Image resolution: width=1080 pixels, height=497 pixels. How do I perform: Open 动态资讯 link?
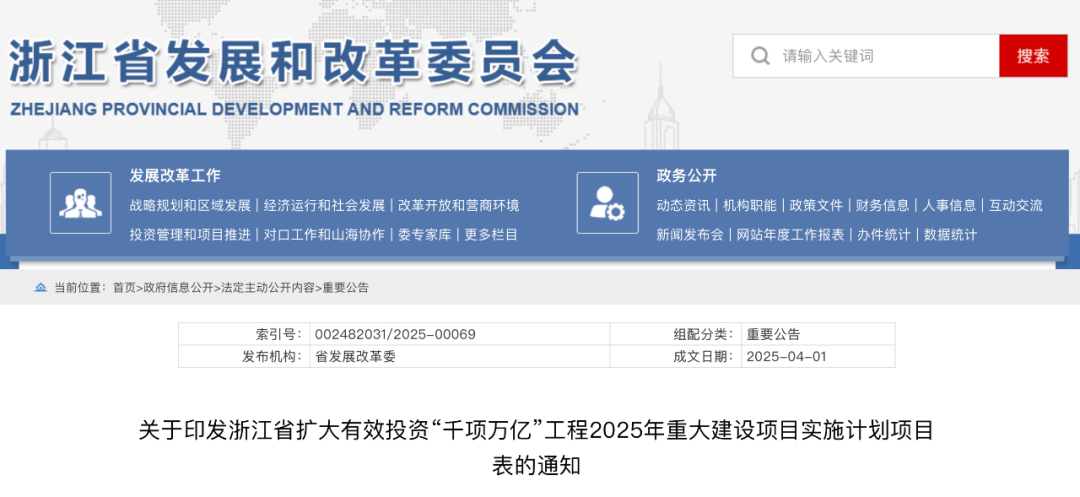[x=683, y=205]
